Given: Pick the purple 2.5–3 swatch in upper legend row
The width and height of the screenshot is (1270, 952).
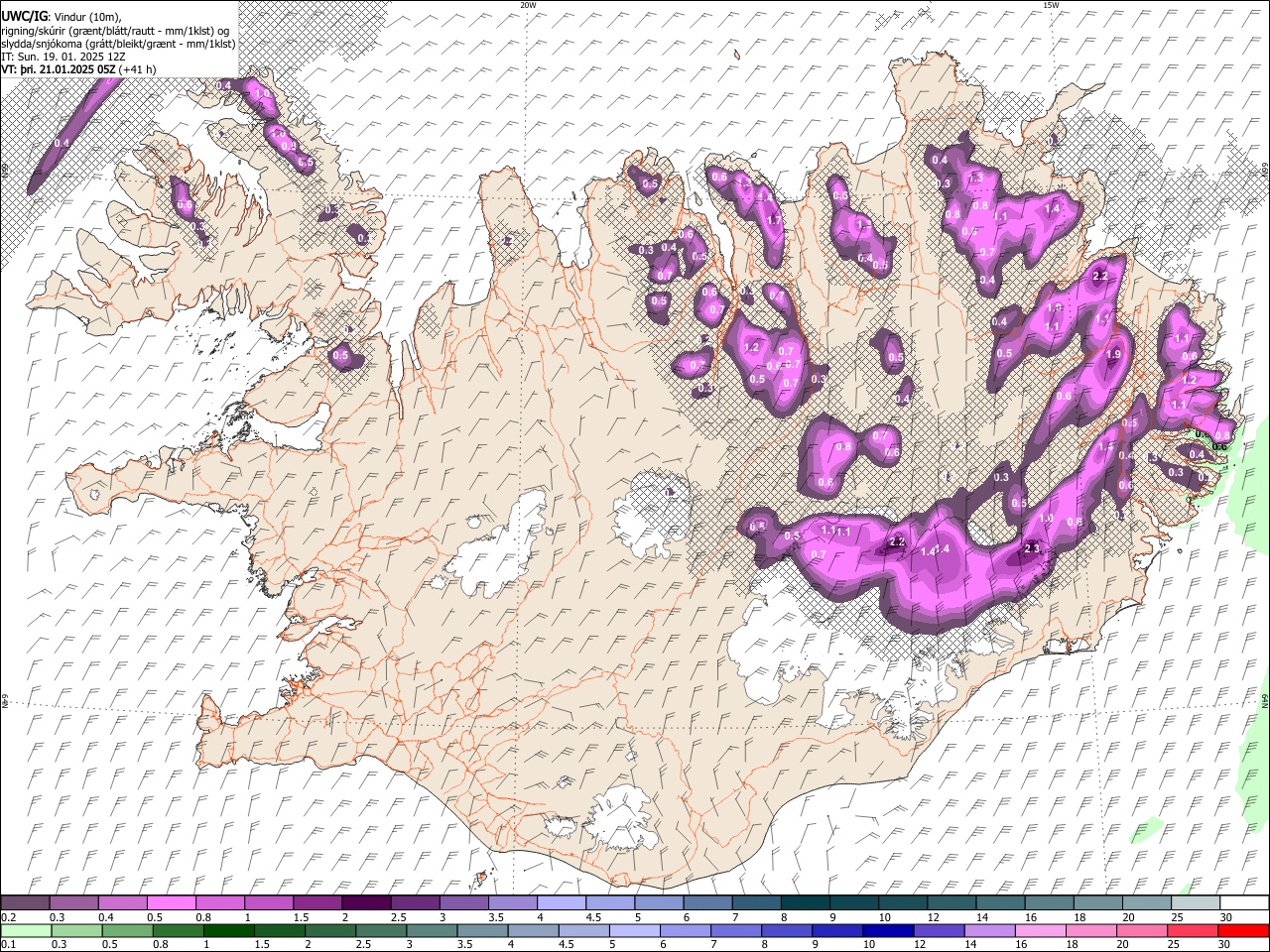Looking at the screenshot, I should (415, 903).
